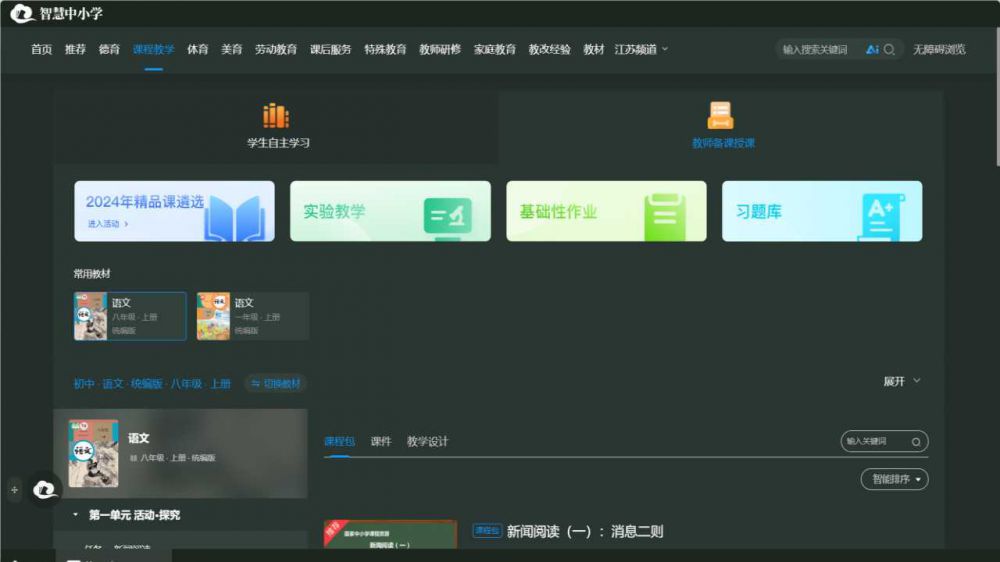Open 德育 in the navigation menu
The width and height of the screenshot is (1000, 562).
pyautogui.click(x=109, y=49)
